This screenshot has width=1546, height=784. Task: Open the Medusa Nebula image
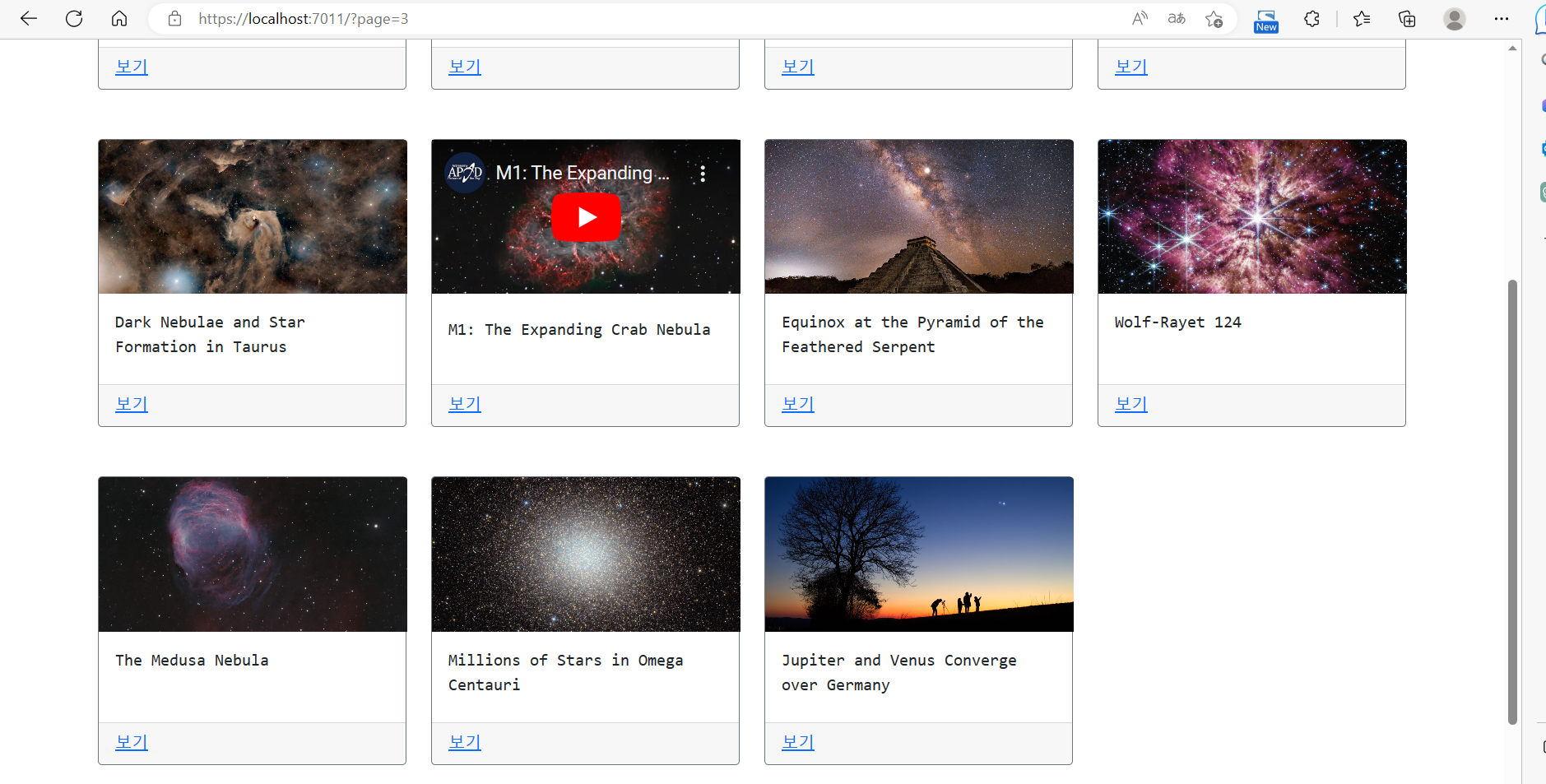(253, 554)
